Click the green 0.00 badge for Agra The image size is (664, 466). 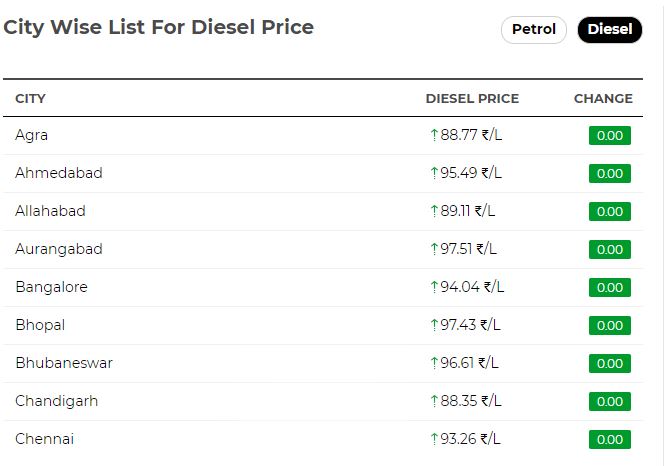(x=610, y=136)
